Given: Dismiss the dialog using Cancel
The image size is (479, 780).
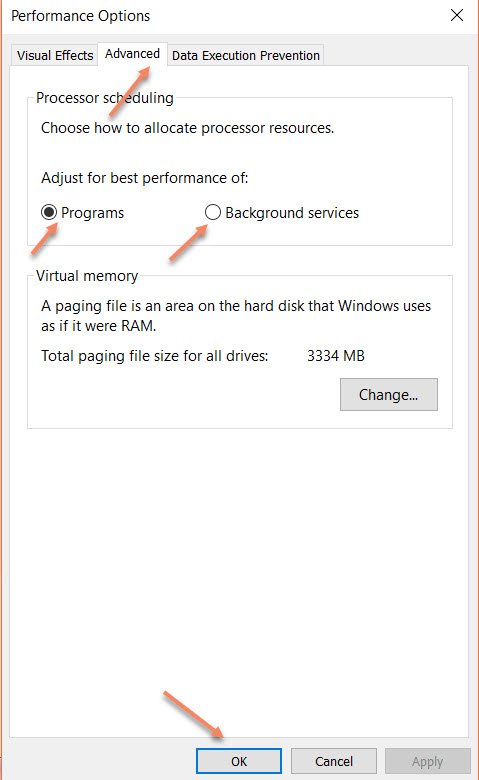Looking at the screenshot, I should click(334, 761).
